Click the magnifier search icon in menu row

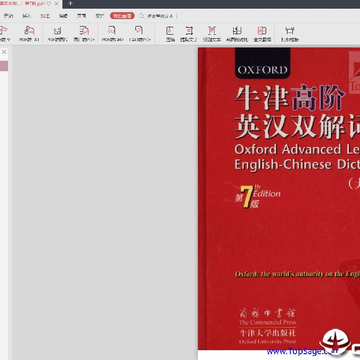(142, 16)
